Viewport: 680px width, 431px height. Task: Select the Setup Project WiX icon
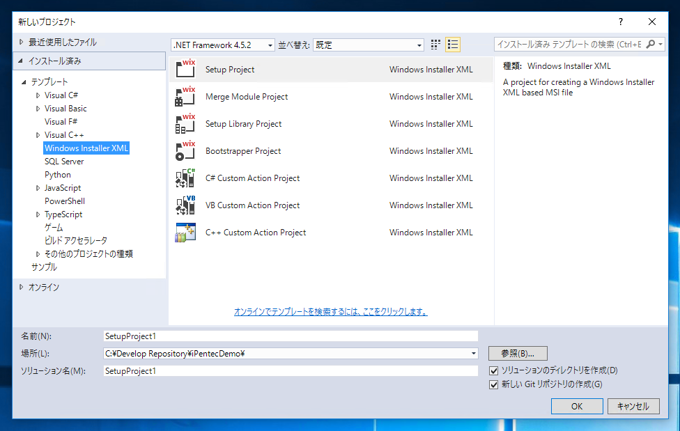click(185, 69)
